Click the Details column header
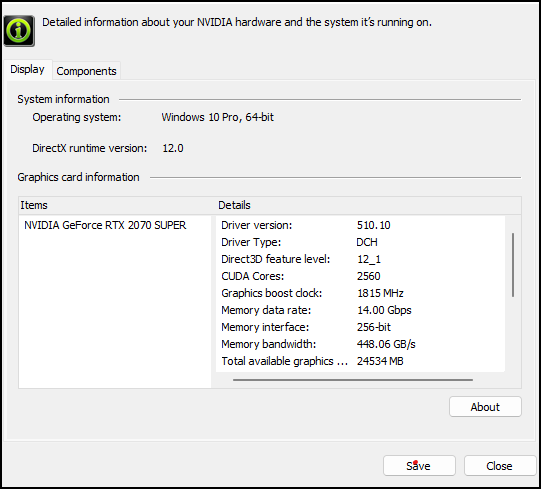This screenshot has height=489, width=541. pyautogui.click(x=368, y=205)
